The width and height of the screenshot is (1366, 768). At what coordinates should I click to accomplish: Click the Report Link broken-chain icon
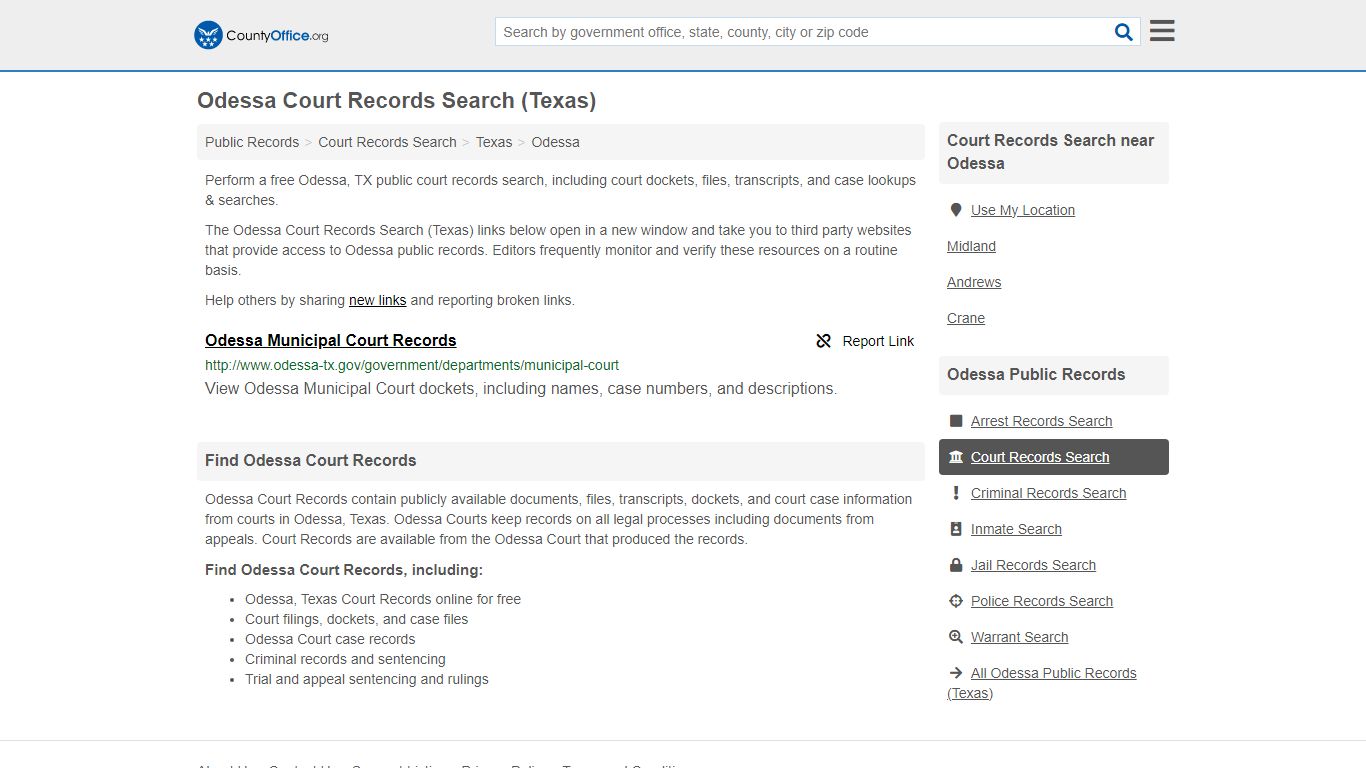824,341
